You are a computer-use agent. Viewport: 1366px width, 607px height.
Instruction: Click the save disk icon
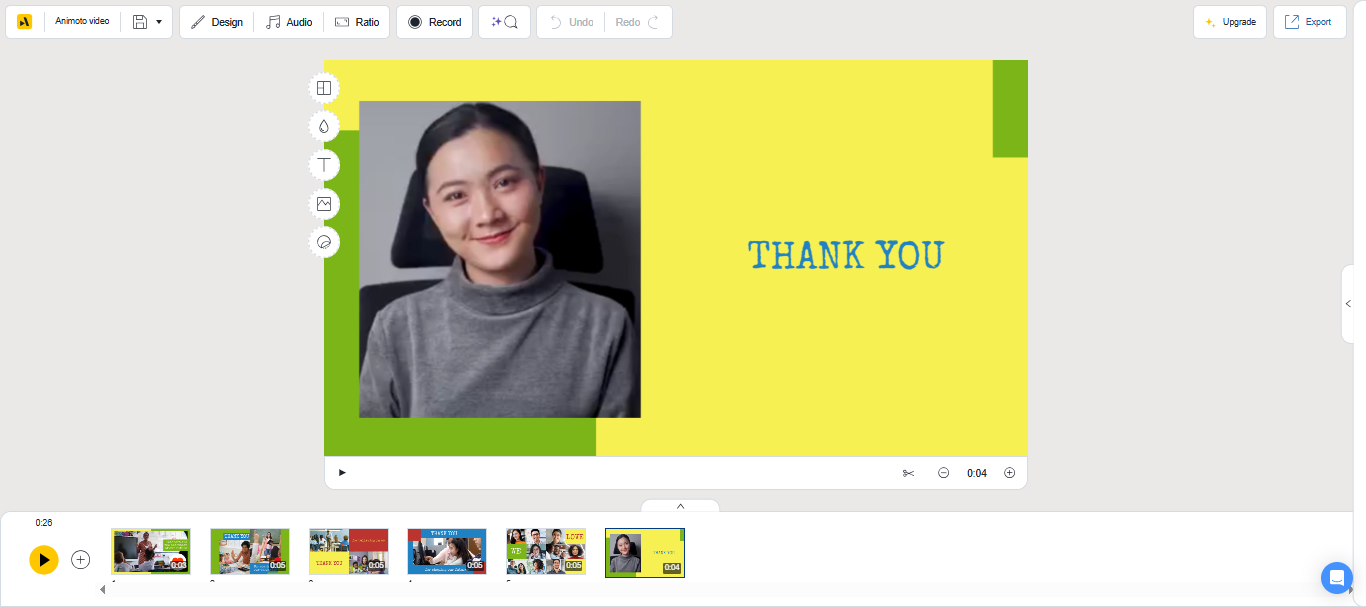(140, 22)
